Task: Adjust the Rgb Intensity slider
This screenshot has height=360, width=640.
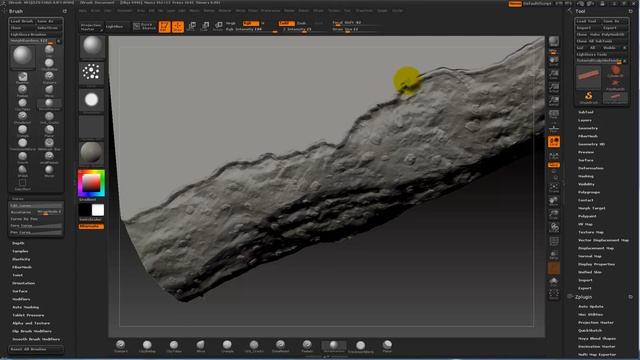Action: coord(251,29)
